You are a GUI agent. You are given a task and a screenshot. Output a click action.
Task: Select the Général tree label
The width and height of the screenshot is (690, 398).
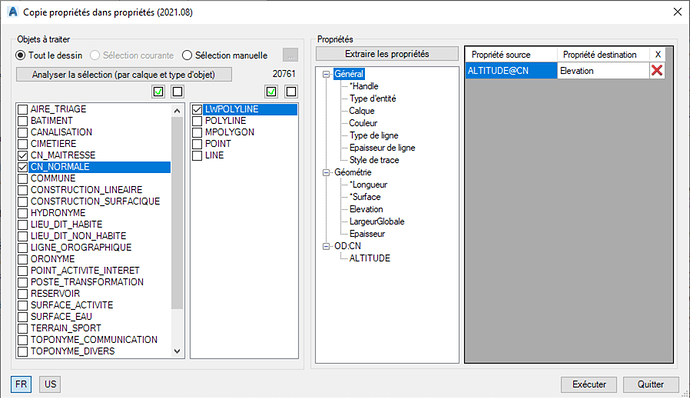(x=349, y=74)
